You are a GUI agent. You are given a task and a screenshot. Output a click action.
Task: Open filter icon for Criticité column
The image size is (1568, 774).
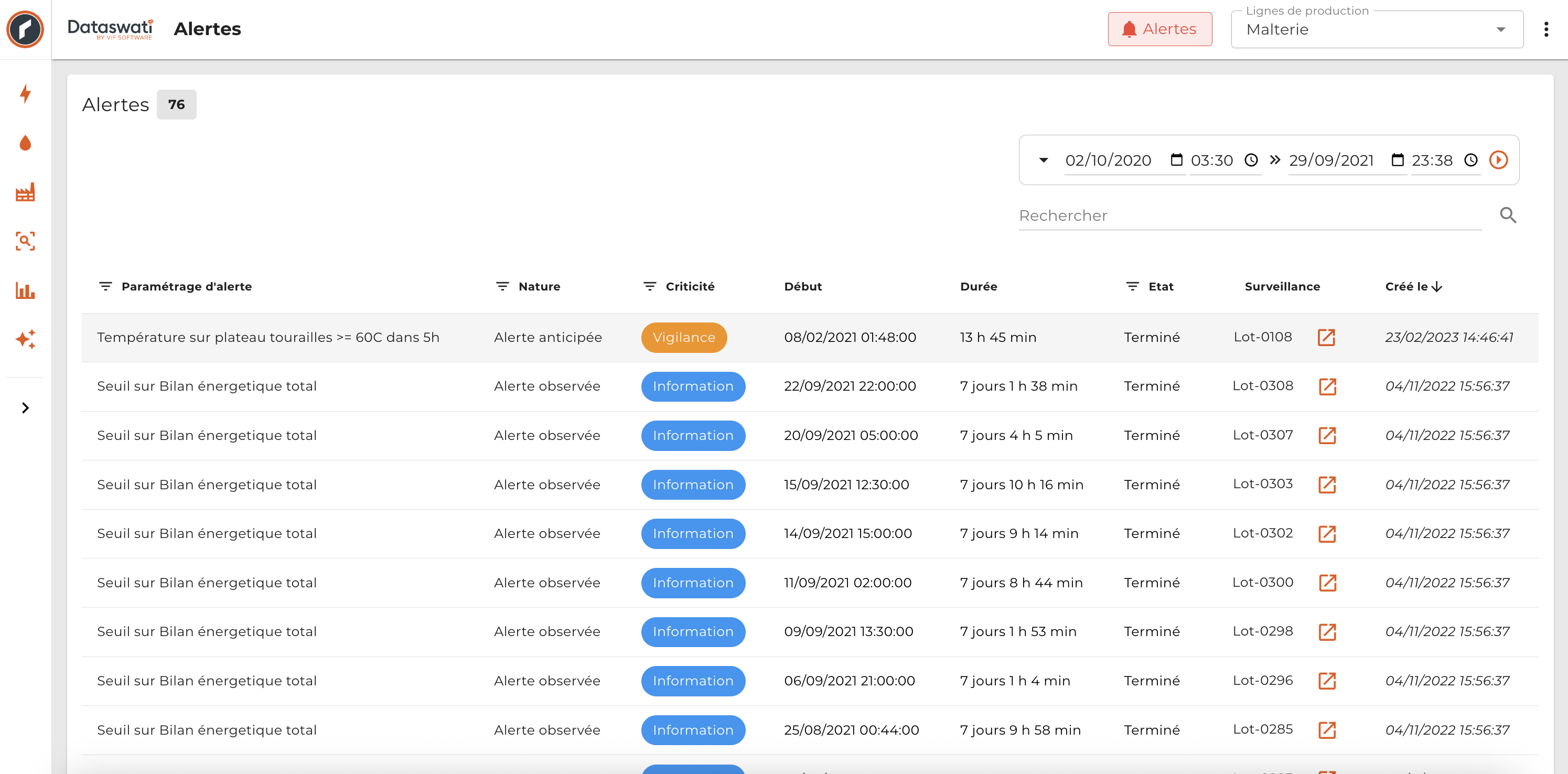tap(649, 286)
